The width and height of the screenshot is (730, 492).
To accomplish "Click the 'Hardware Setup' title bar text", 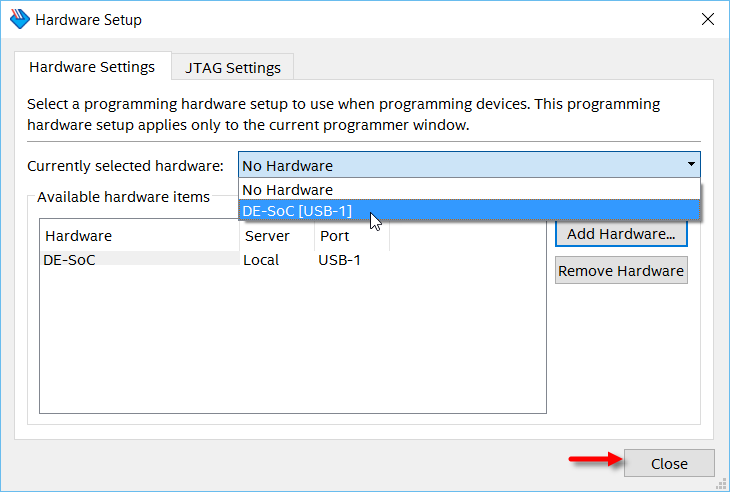I will coord(88,20).
